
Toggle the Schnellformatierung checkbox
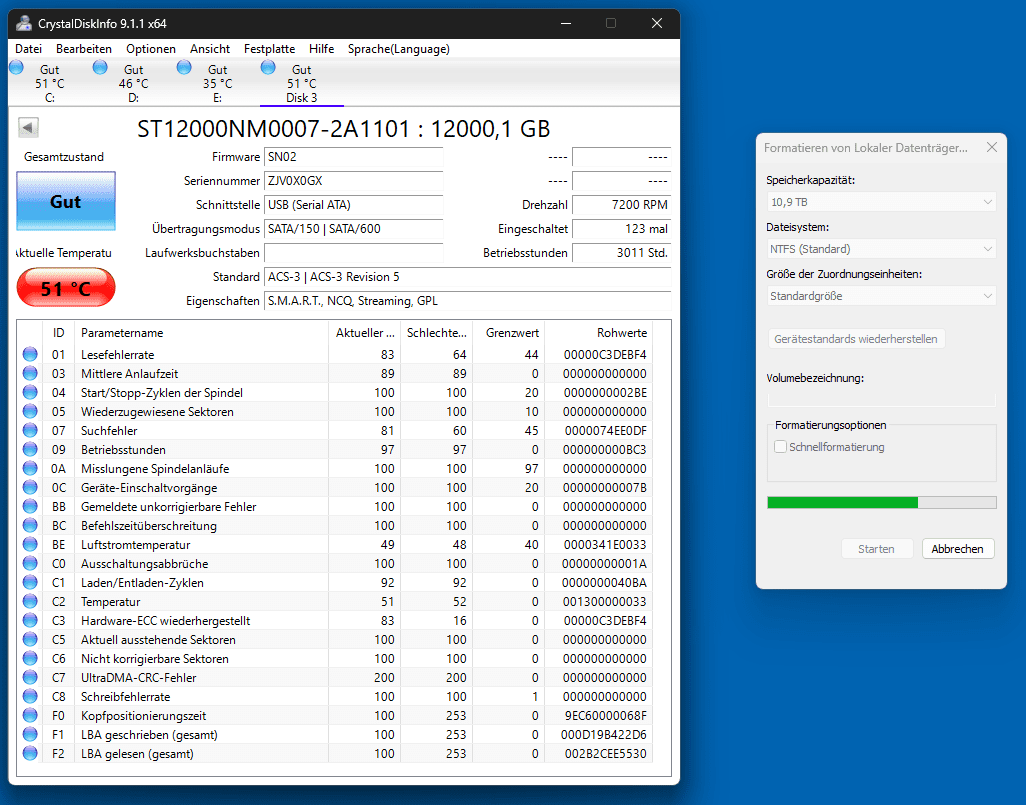pos(780,447)
